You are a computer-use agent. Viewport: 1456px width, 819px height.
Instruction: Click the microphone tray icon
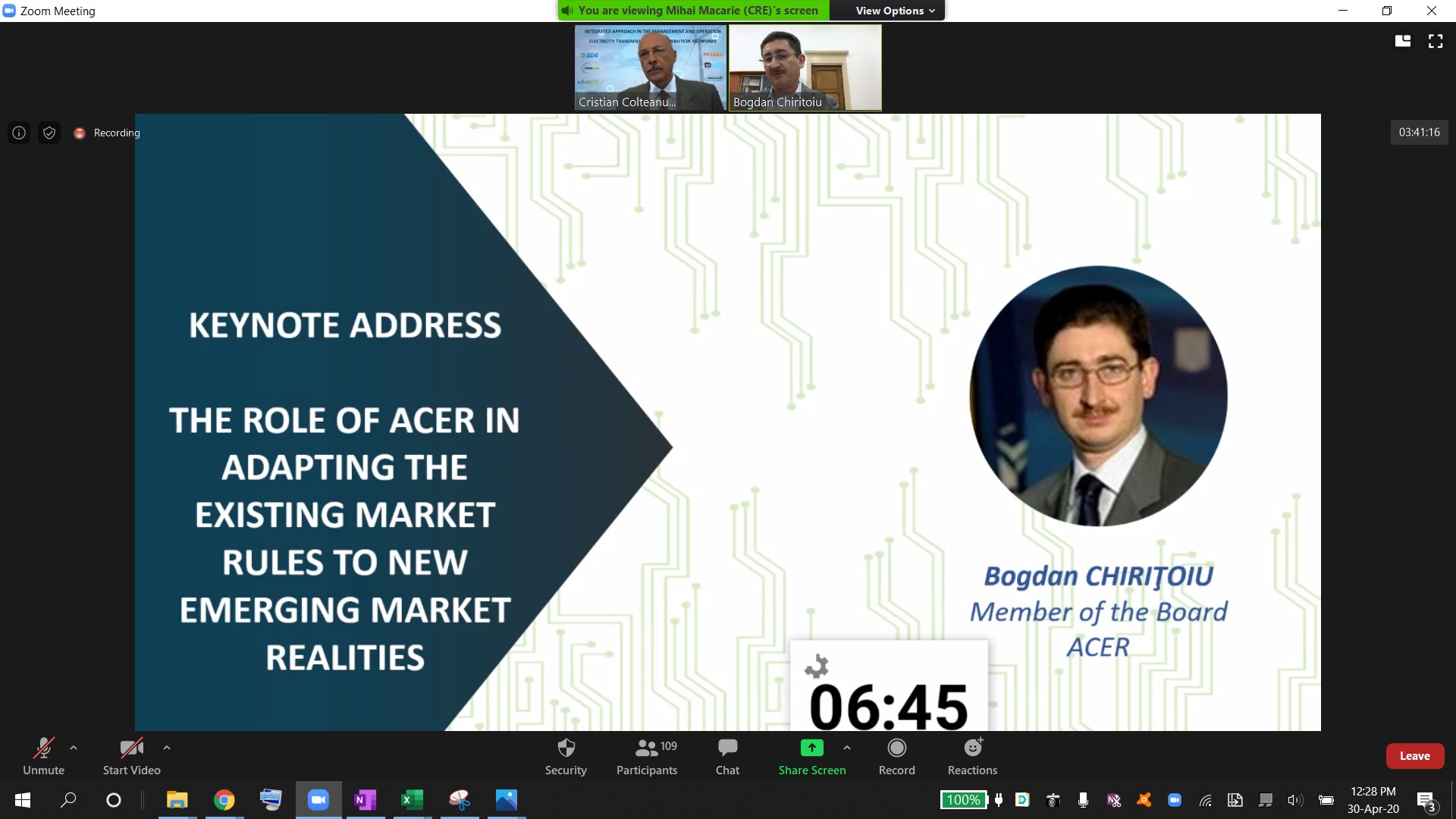pyautogui.click(x=1083, y=800)
